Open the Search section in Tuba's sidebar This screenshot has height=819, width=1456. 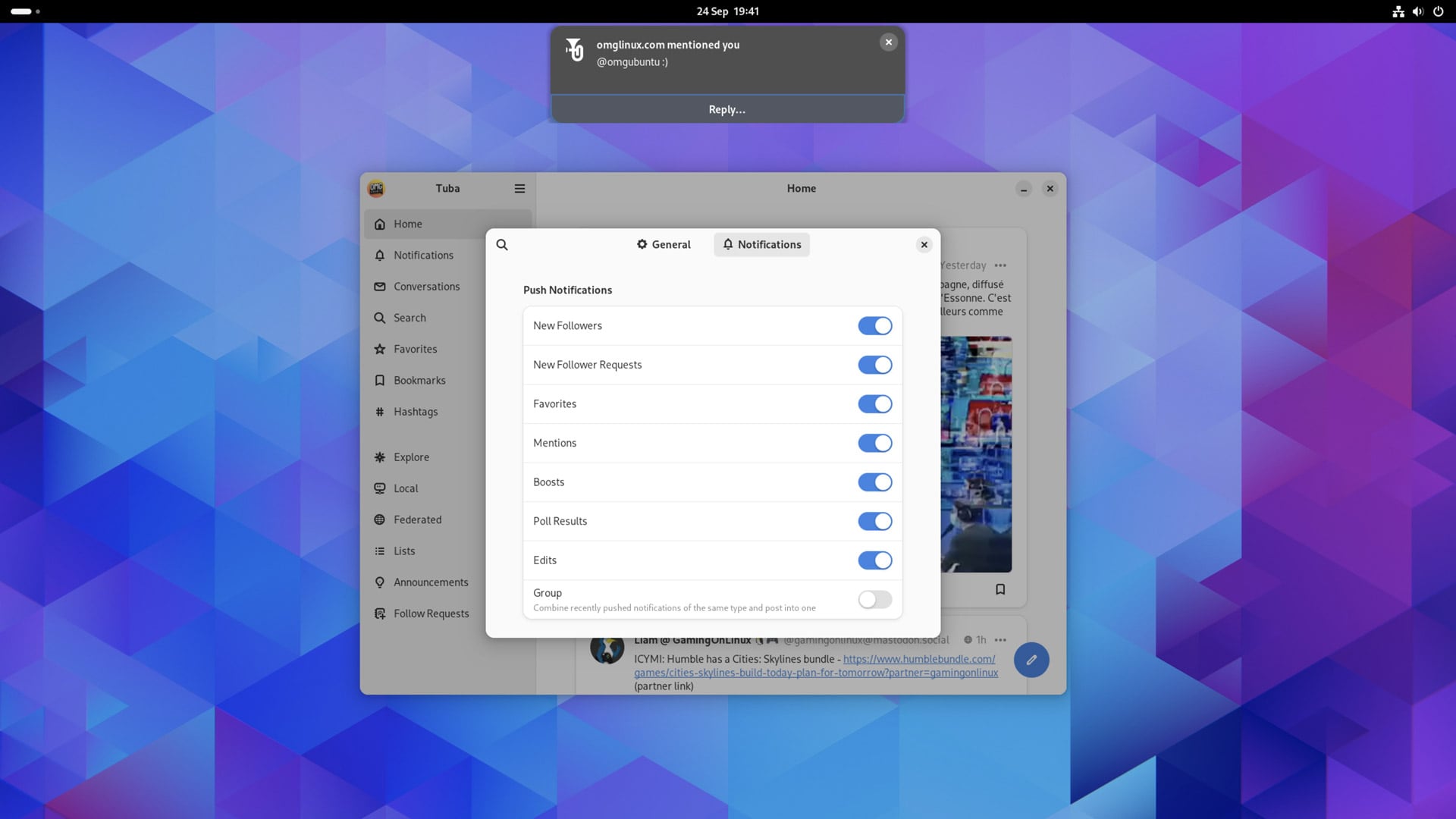pos(409,318)
